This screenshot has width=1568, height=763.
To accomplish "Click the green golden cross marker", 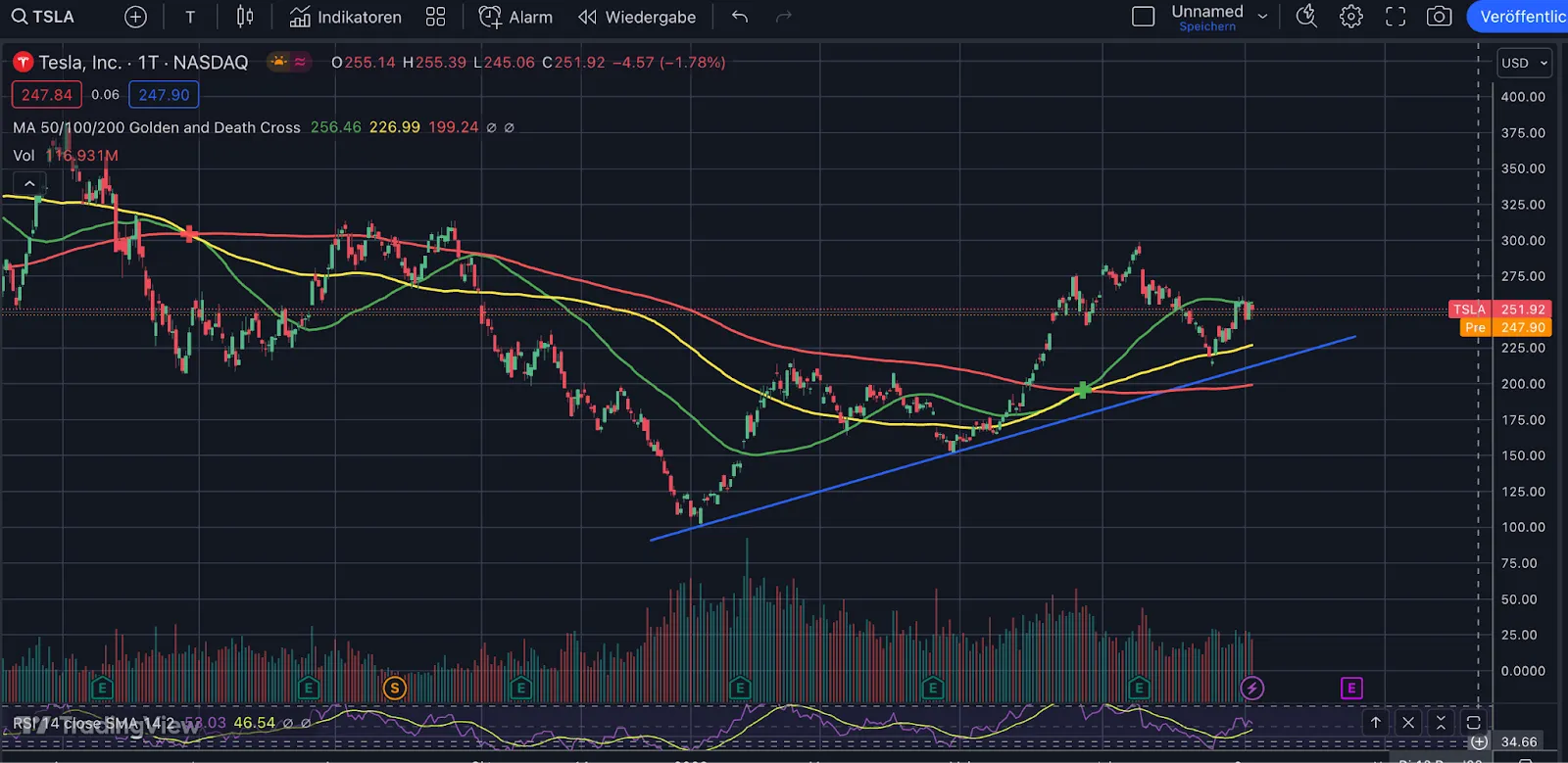I will [x=1082, y=390].
